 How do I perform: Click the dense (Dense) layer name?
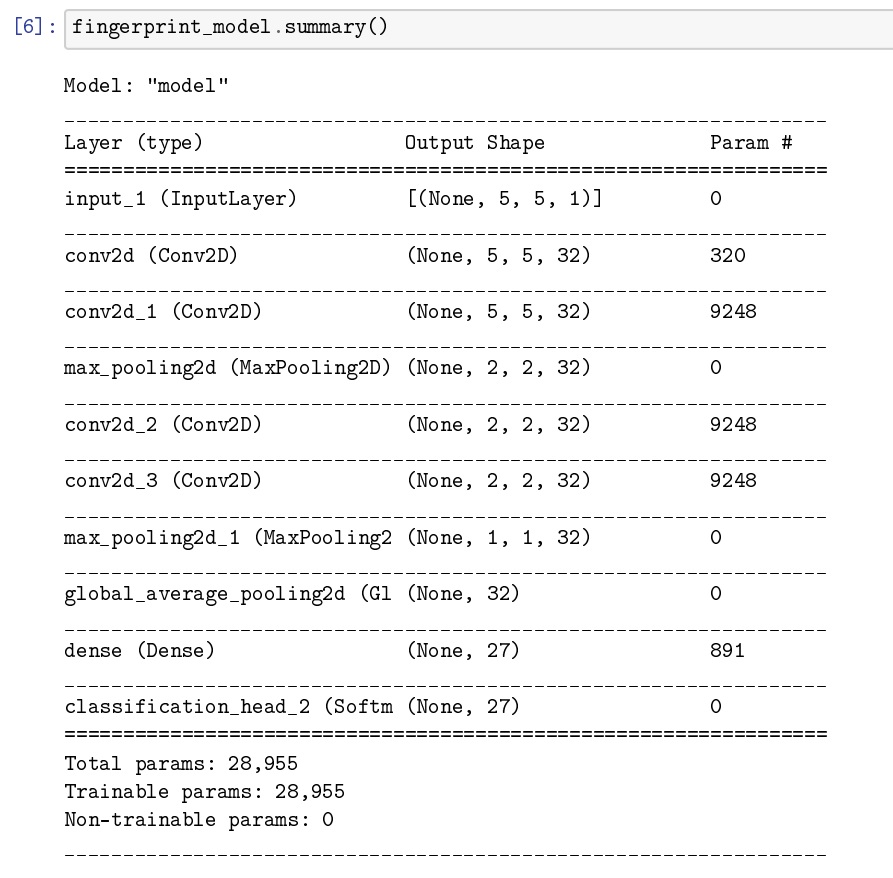(x=139, y=651)
